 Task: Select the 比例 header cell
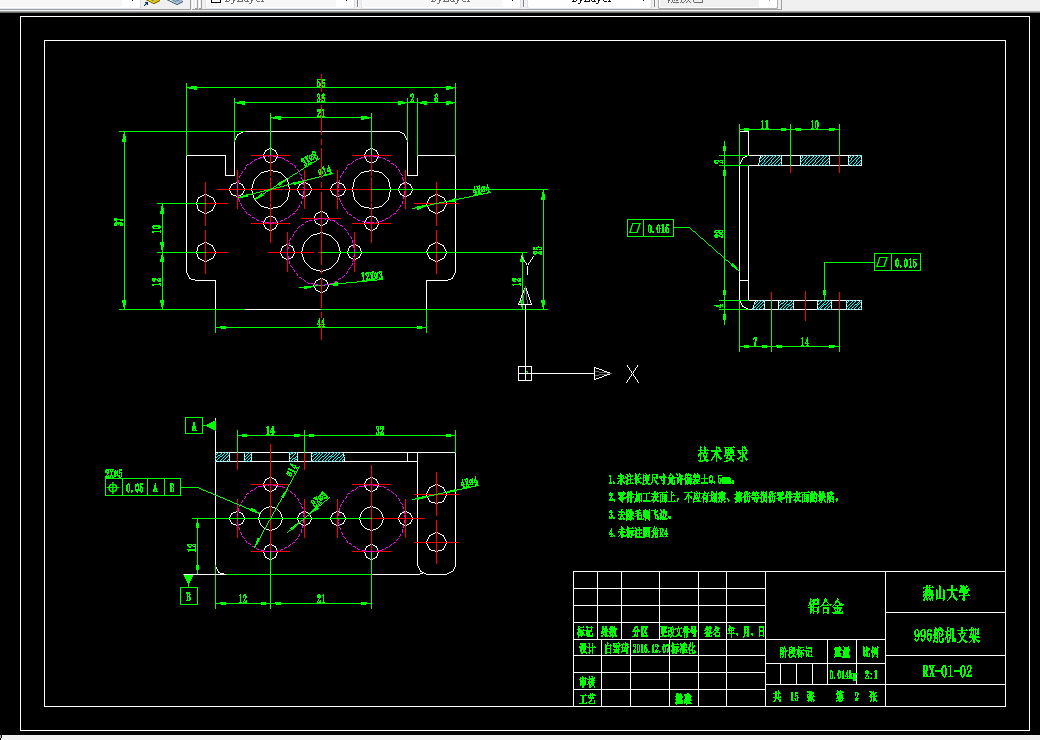tap(871, 652)
